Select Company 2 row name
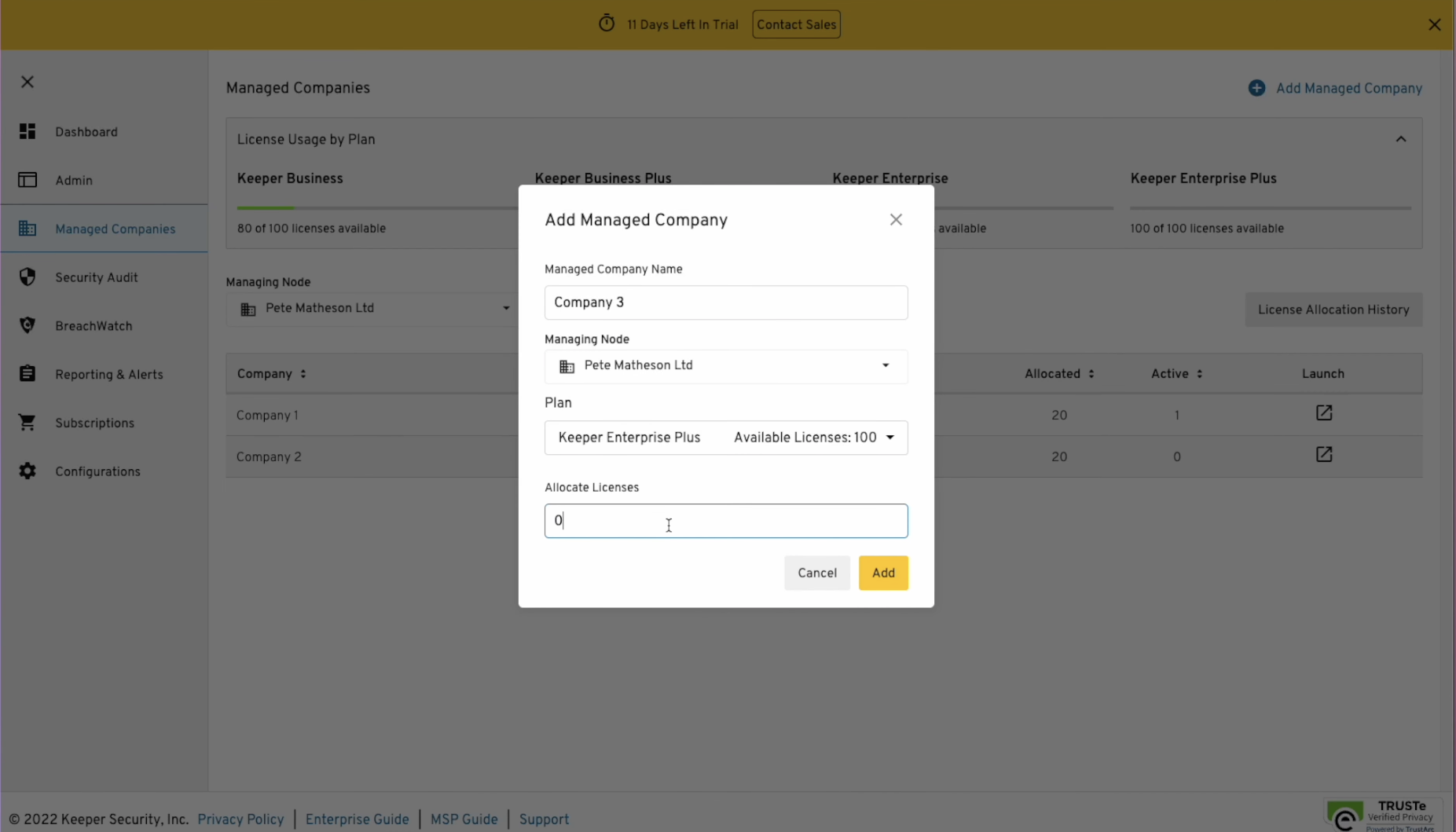The width and height of the screenshot is (1456, 832). click(x=269, y=457)
